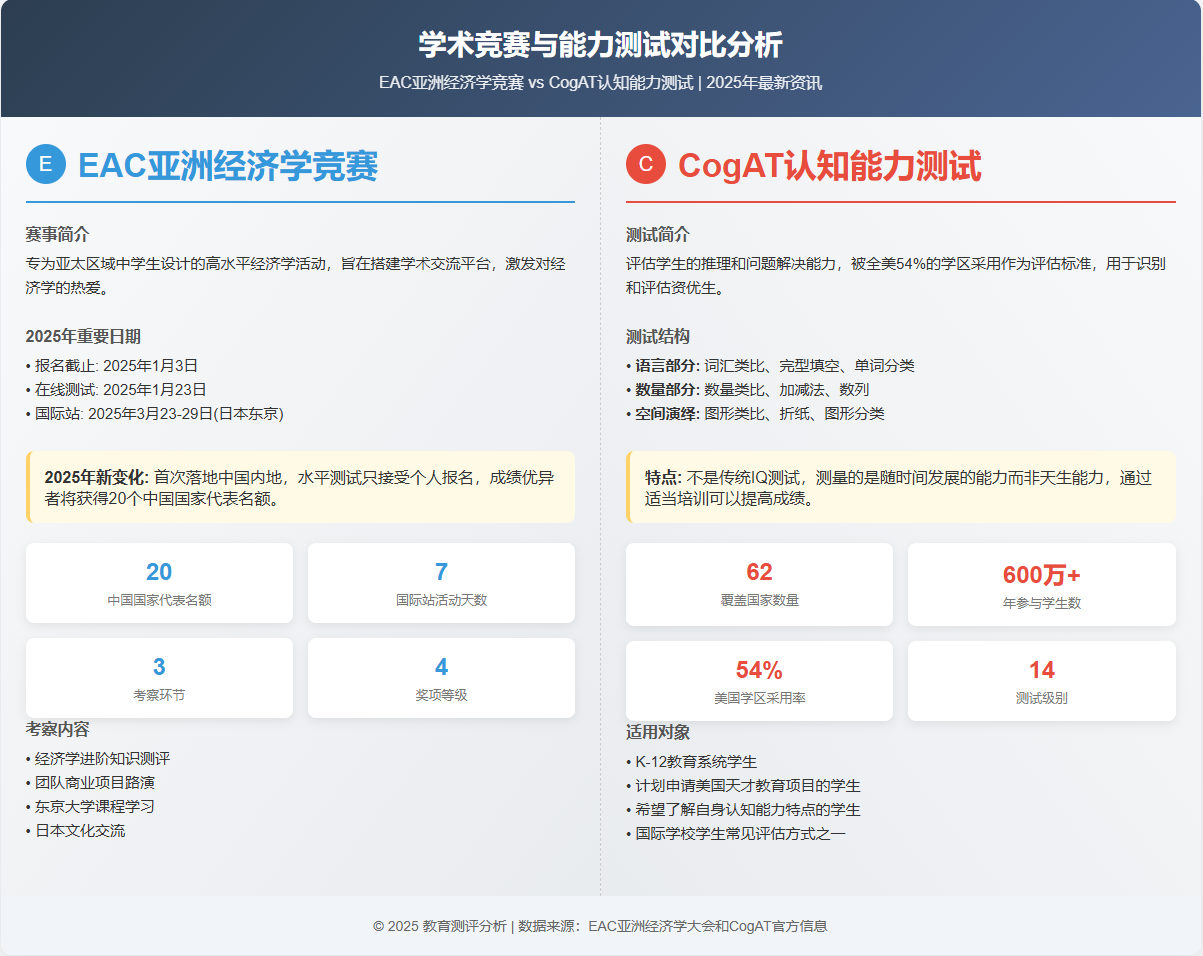
Task: Click the 考察内容 heading
Action: coord(58,730)
